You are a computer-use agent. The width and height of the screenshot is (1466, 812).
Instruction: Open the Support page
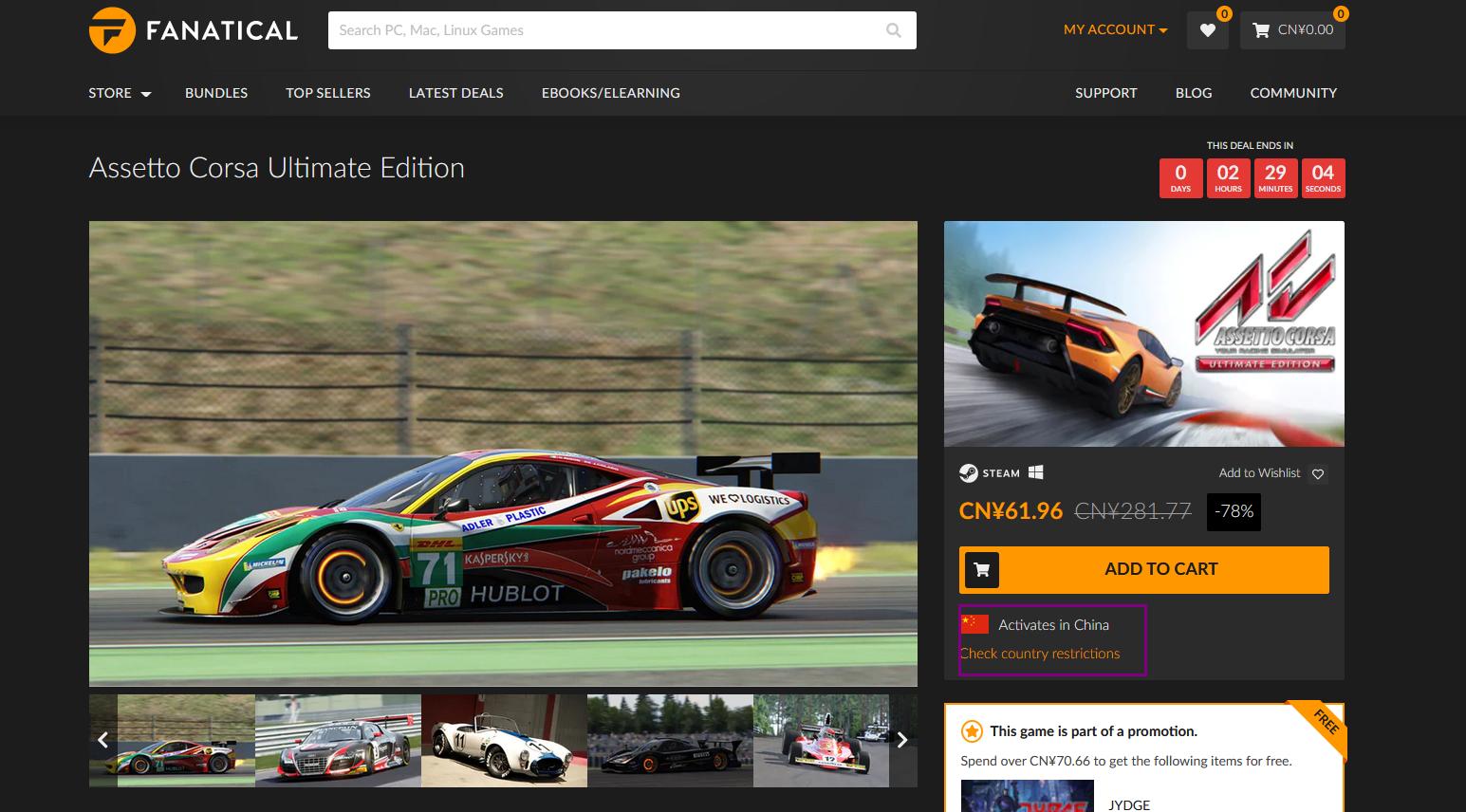pos(1106,93)
